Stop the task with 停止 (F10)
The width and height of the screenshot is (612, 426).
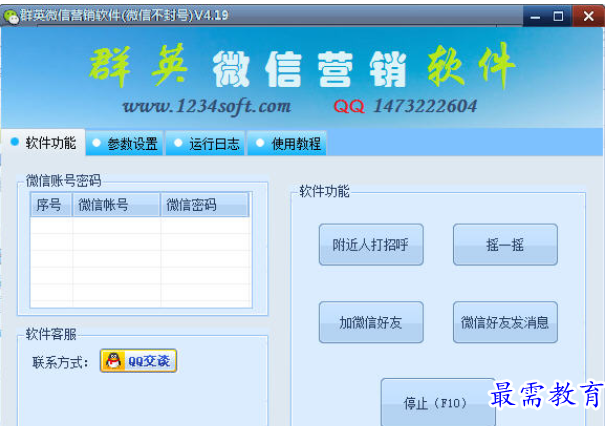point(438,403)
